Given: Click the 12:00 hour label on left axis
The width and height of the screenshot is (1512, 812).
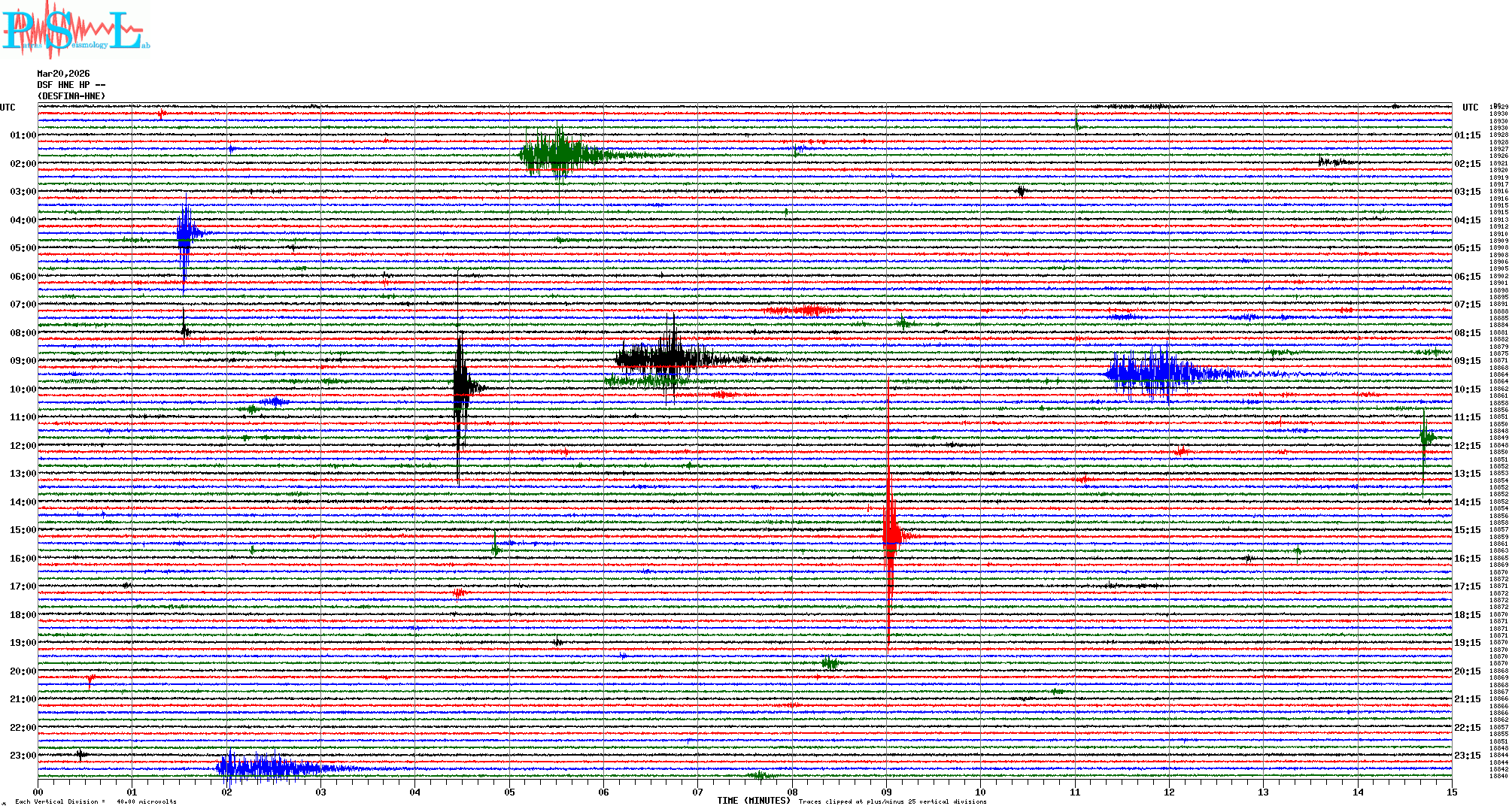Looking at the screenshot, I should (23, 446).
